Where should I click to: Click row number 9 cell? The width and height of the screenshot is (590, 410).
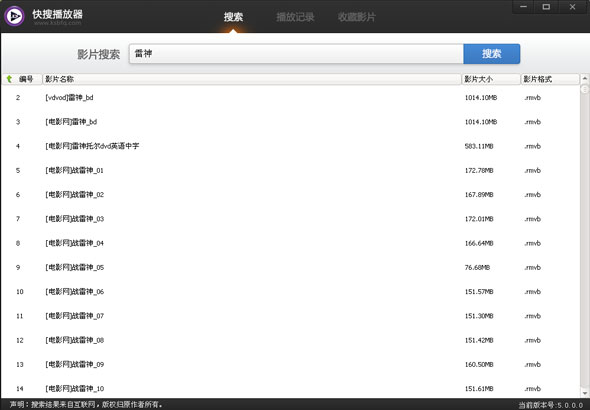tap(18, 267)
